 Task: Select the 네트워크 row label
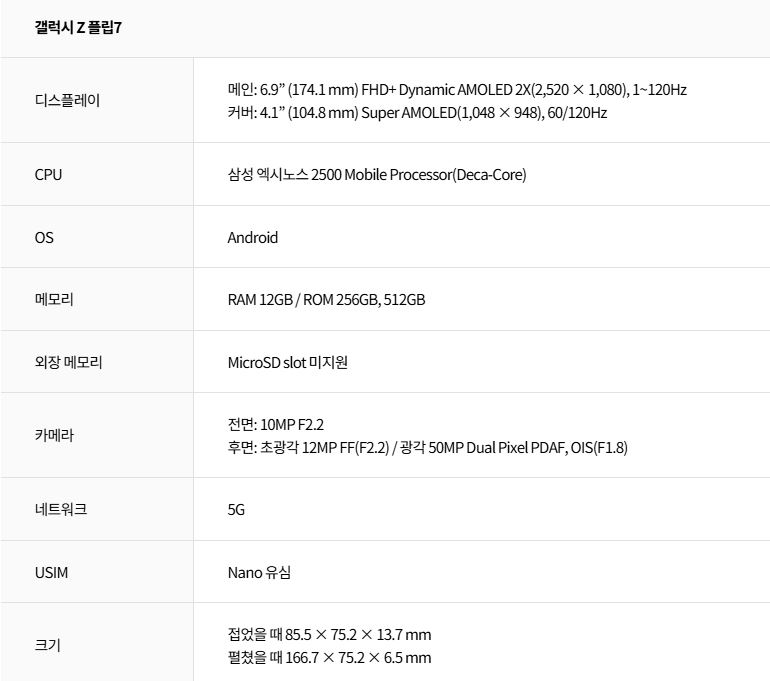tap(61, 509)
